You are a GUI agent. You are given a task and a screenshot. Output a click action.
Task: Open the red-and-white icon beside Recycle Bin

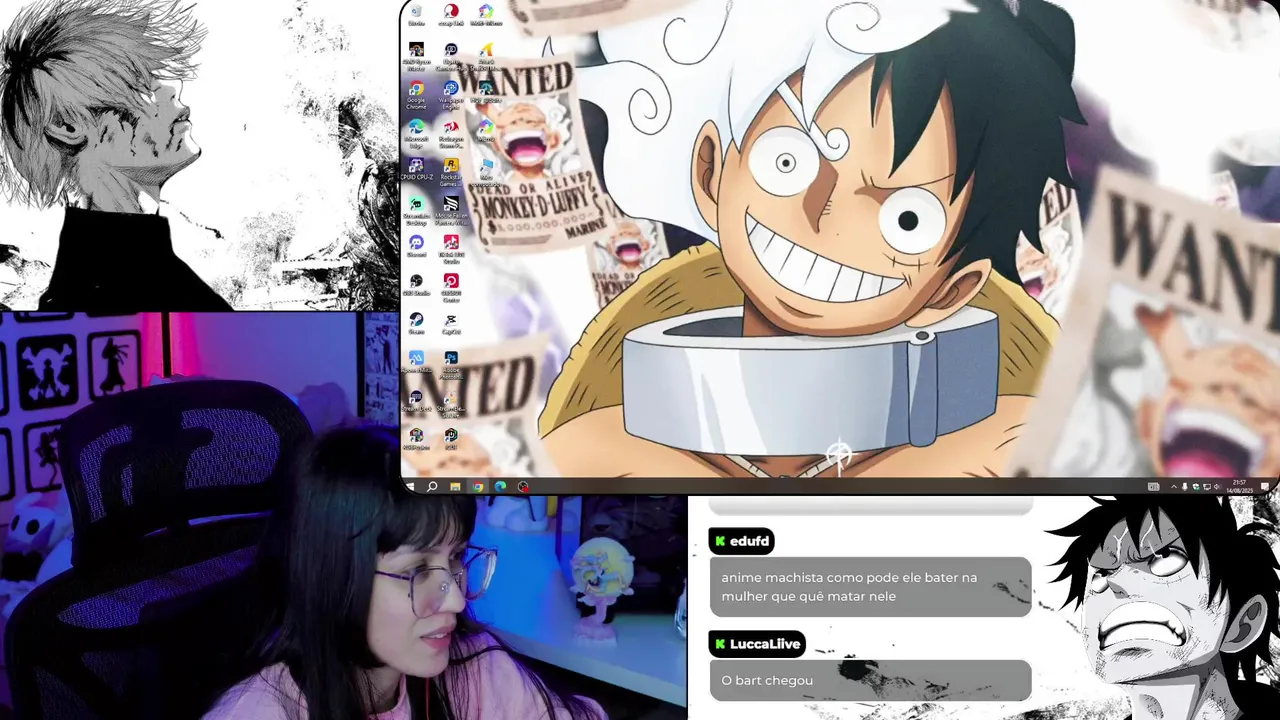pyautogui.click(x=451, y=14)
